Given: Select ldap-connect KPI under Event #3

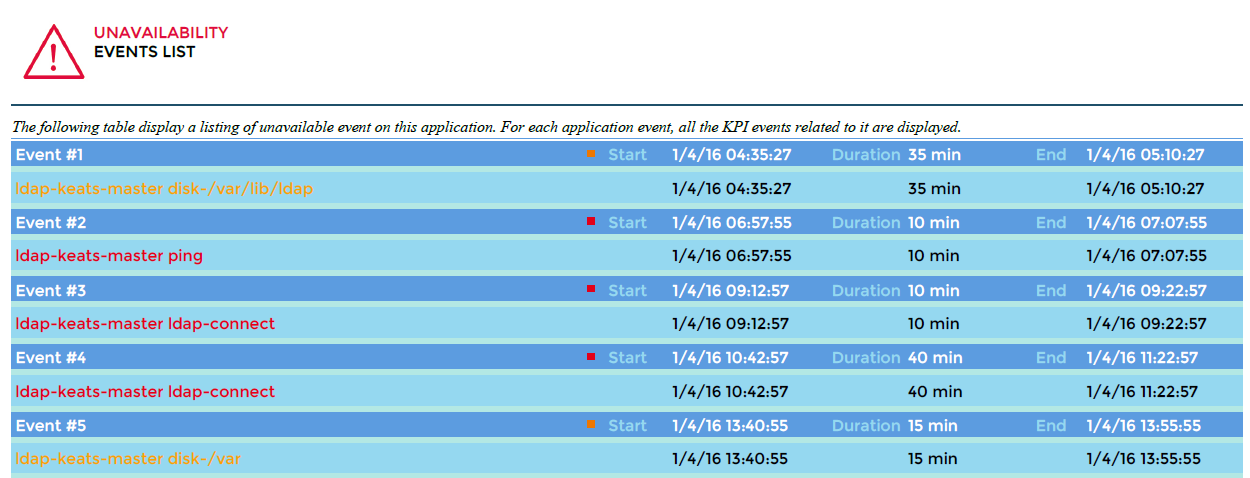Looking at the screenshot, I should click(x=145, y=324).
